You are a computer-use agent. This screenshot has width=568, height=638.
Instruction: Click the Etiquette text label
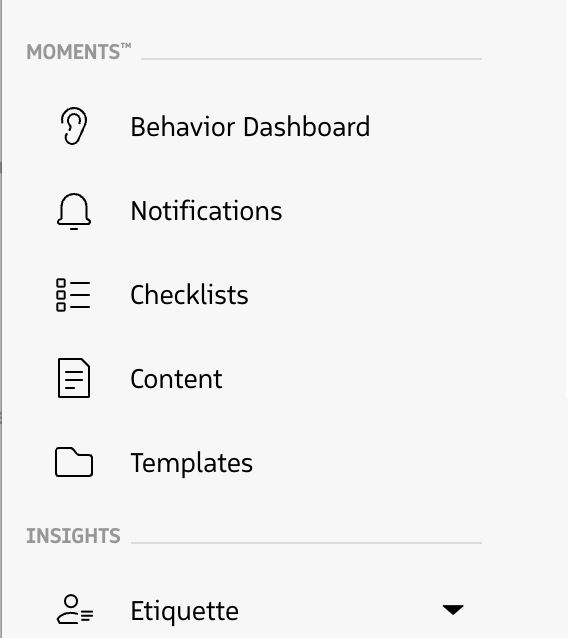coord(184,611)
